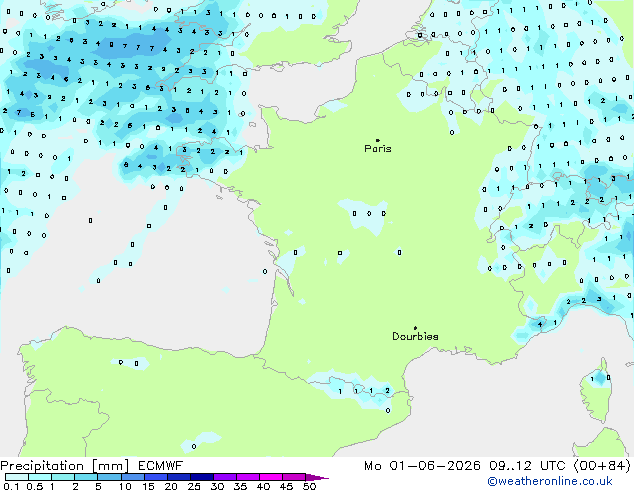Pick purple legend swatch between 30 and 35

224,477
